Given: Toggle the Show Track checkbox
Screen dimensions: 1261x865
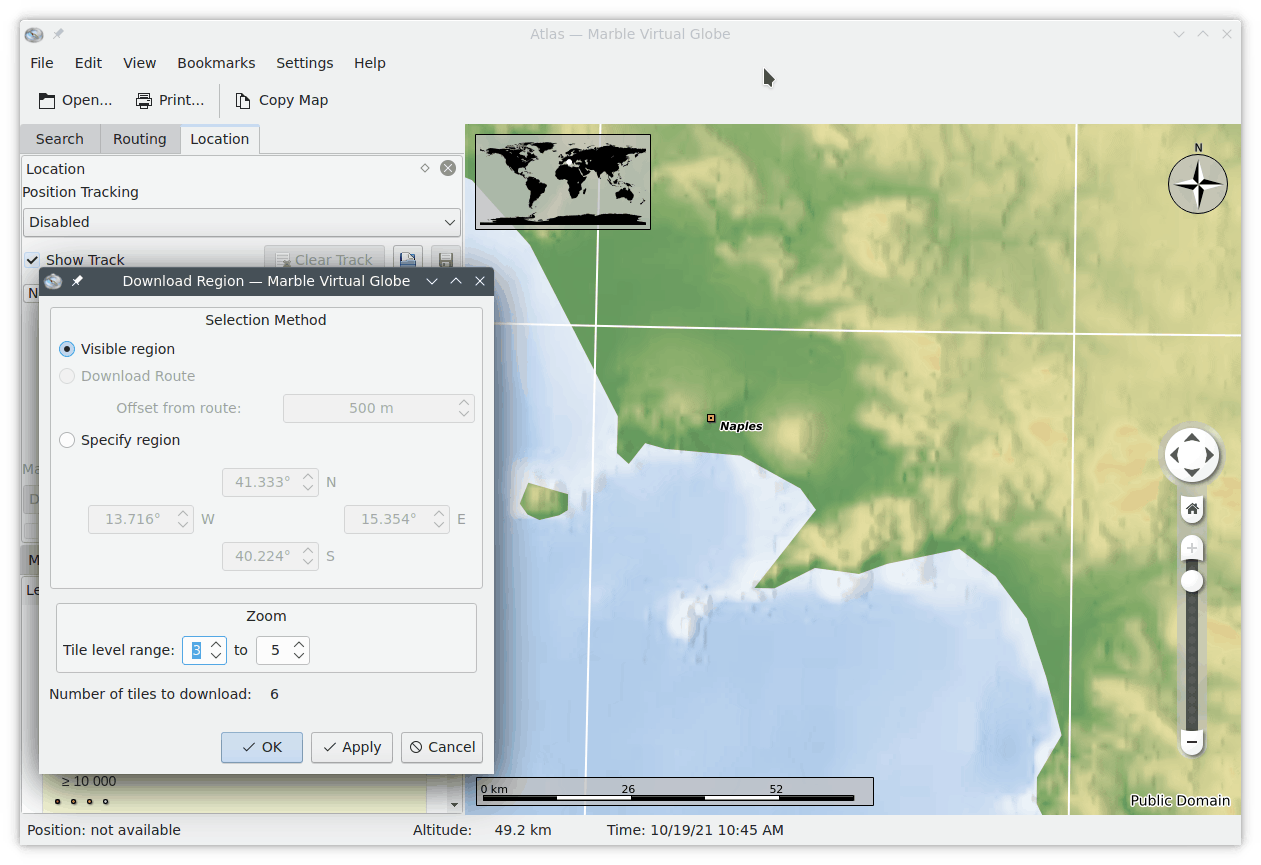Looking at the screenshot, I should [33, 260].
